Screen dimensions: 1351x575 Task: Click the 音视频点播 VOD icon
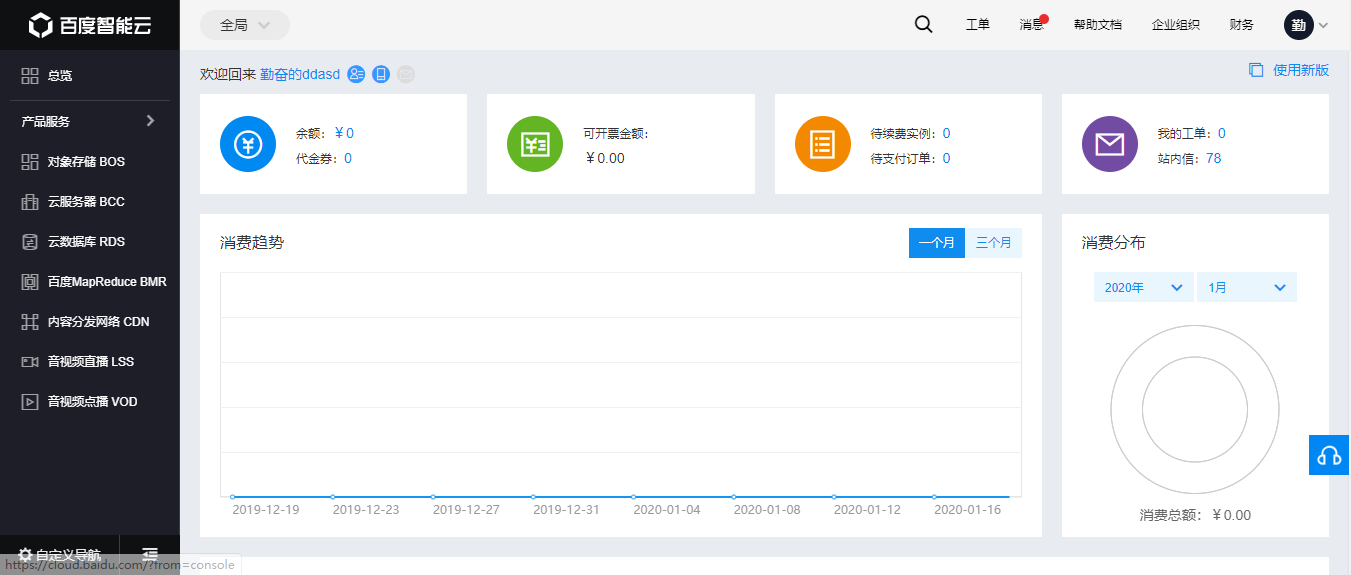[30, 401]
